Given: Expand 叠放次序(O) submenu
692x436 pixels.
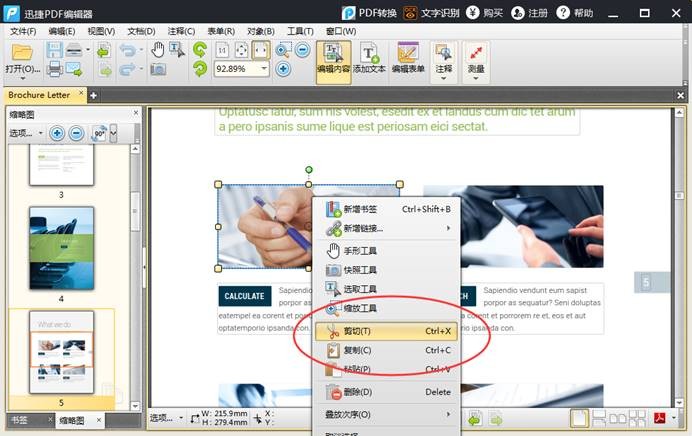Looking at the screenshot, I should point(388,414).
